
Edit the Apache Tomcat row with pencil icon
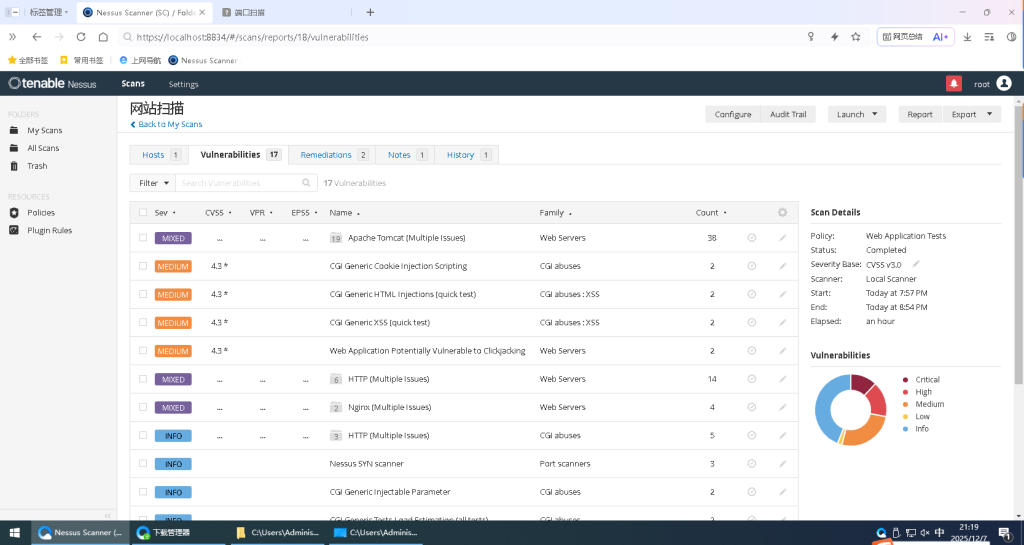click(783, 238)
